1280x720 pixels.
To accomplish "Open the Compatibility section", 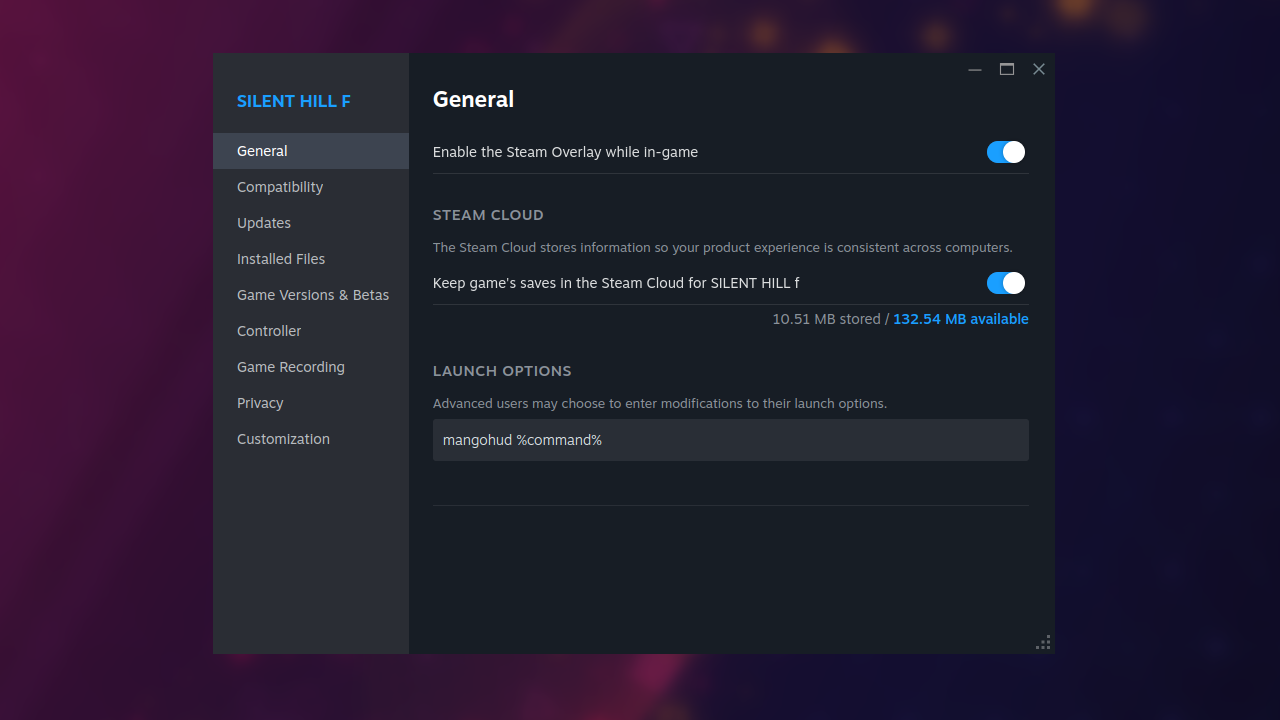I will pyautogui.click(x=280, y=186).
